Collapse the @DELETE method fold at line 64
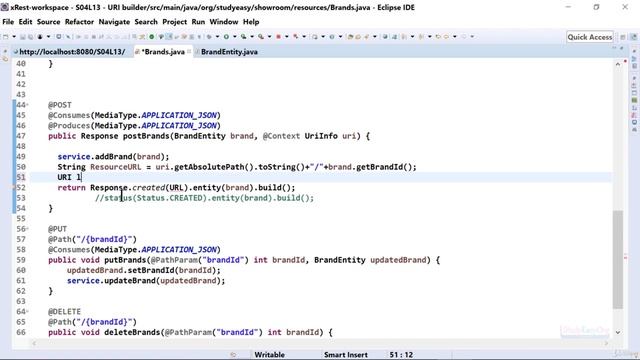 point(27,311)
